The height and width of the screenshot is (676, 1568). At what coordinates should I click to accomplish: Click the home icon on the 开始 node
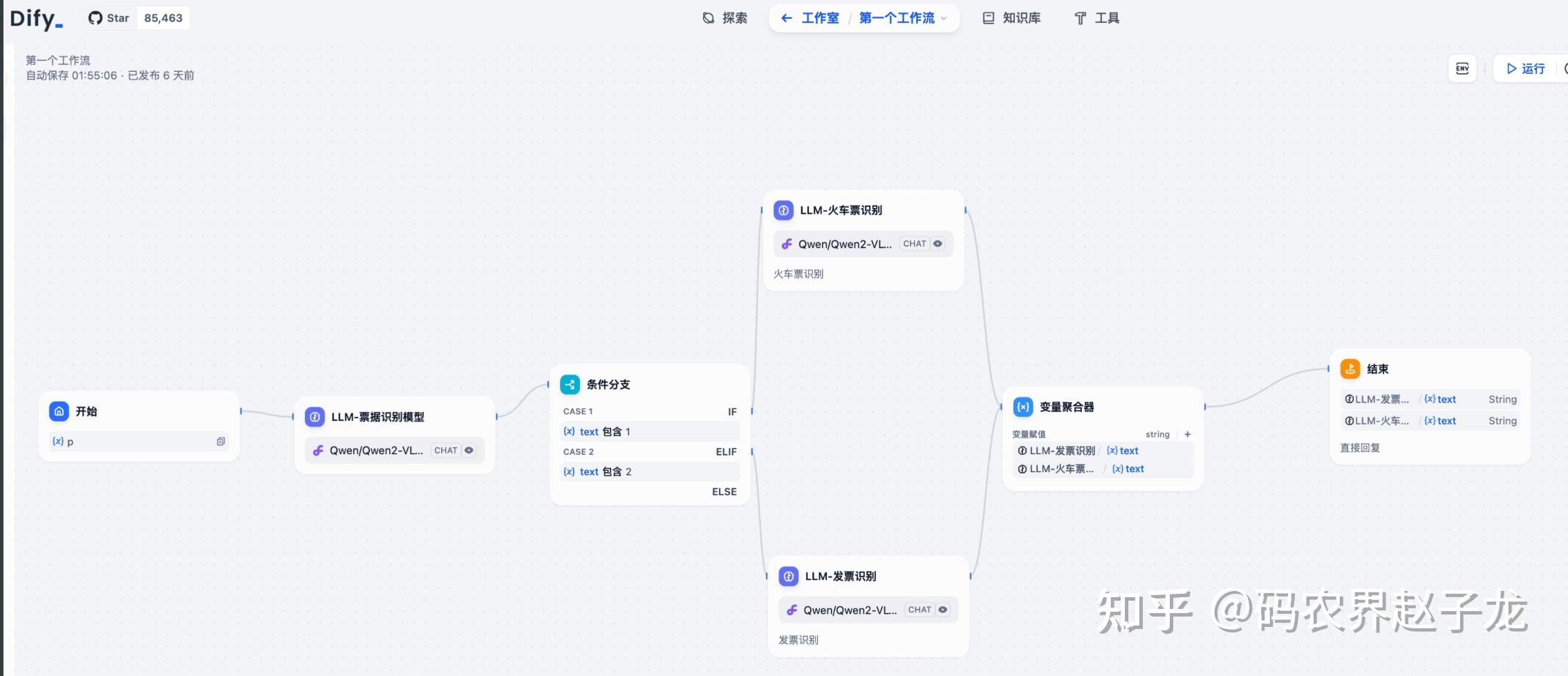pos(59,411)
